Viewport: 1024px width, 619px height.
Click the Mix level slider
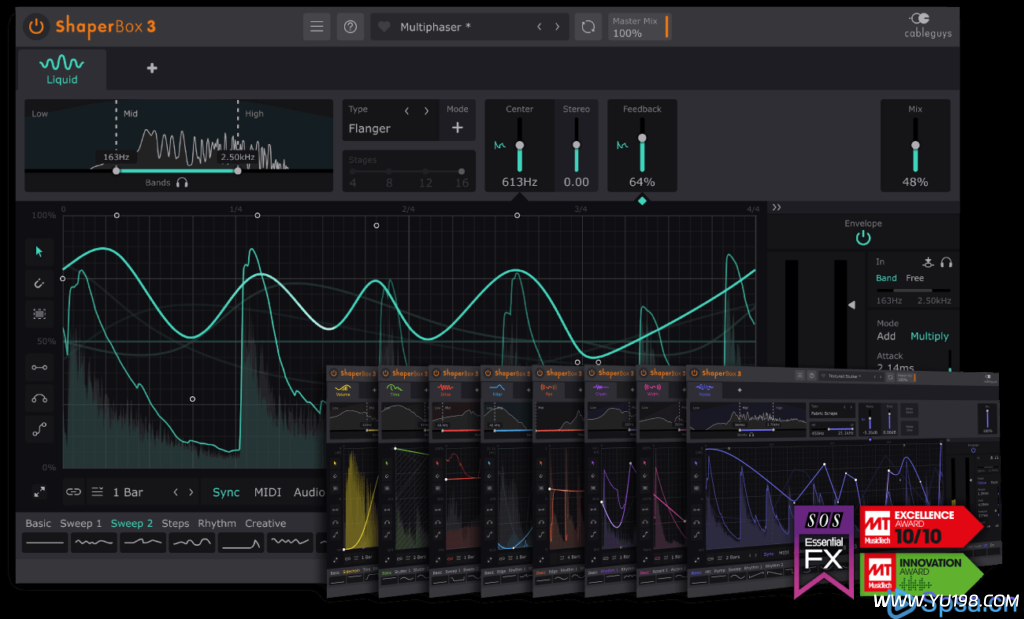pos(915,146)
